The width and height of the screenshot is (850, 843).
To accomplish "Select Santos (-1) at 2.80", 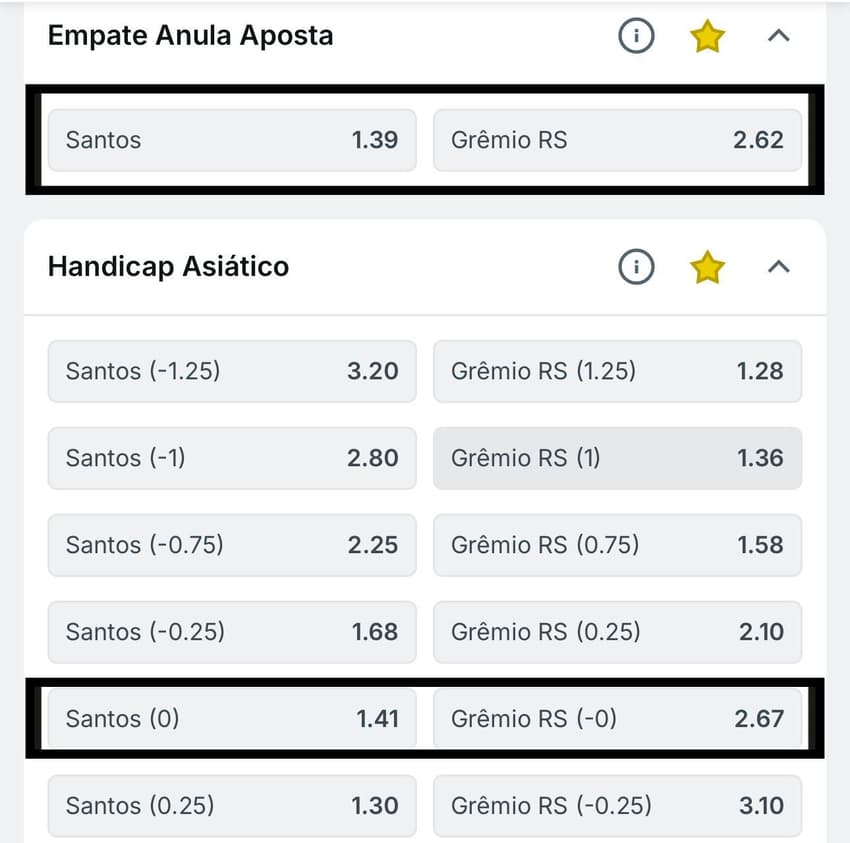I will 232,458.
